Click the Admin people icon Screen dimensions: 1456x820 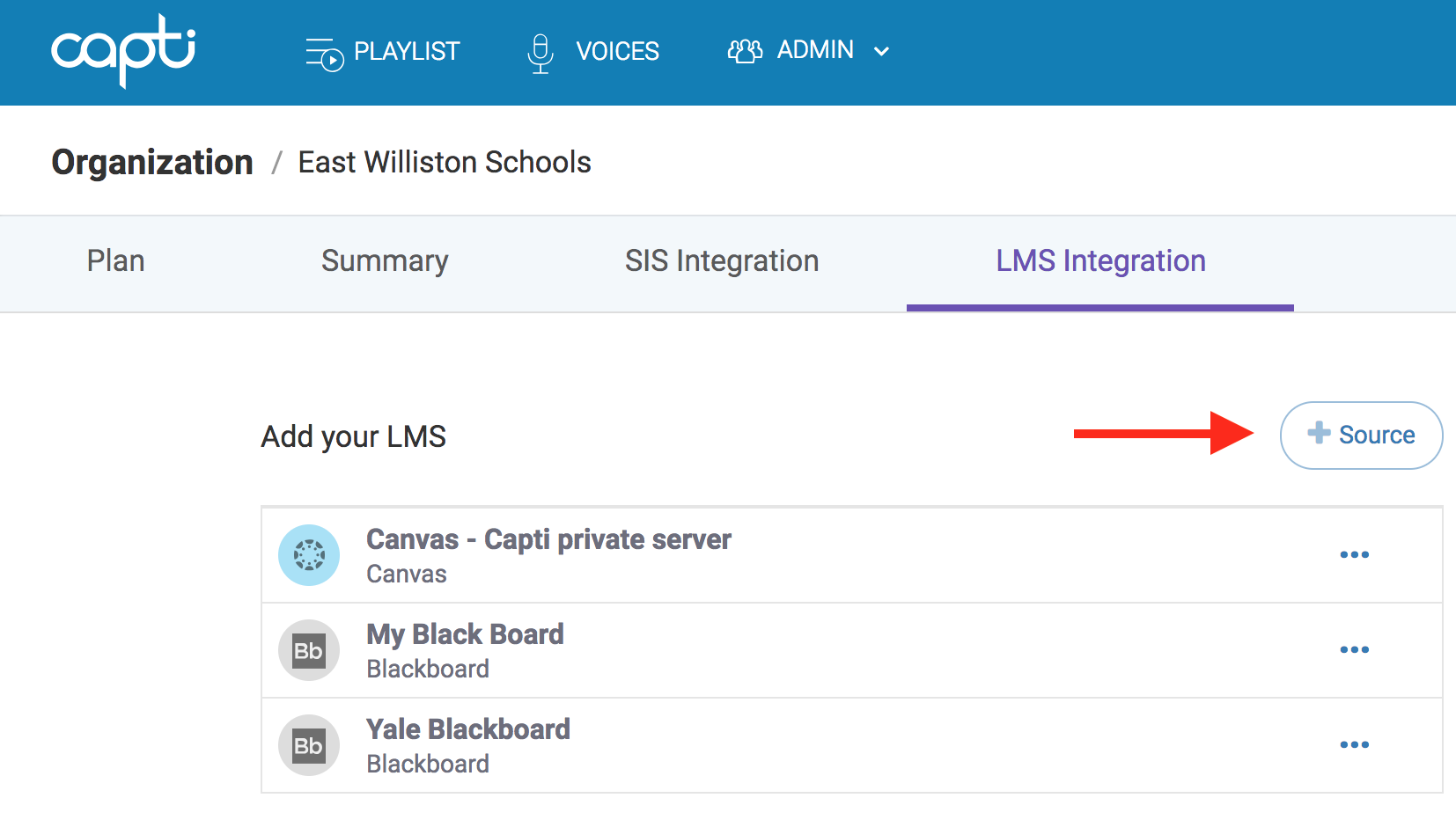[745, 51]
